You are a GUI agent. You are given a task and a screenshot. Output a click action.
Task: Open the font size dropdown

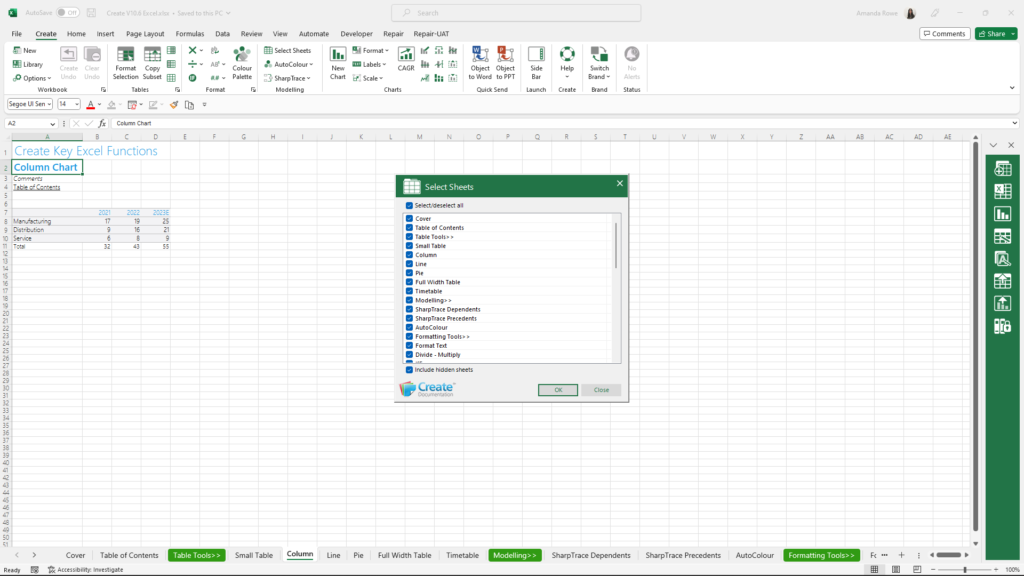click(x=76, y=104)
